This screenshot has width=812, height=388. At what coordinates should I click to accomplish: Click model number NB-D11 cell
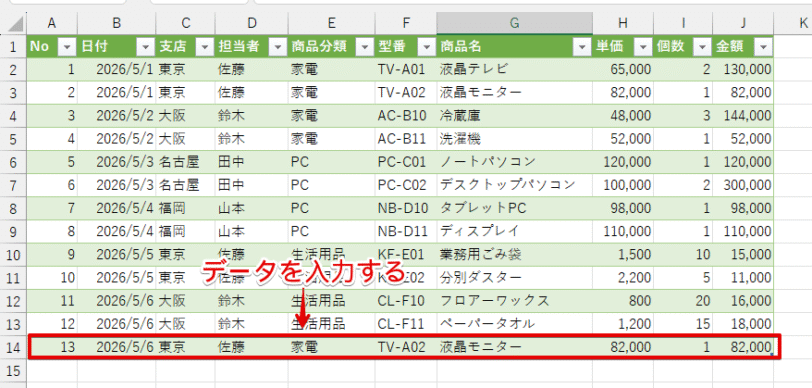406,231
